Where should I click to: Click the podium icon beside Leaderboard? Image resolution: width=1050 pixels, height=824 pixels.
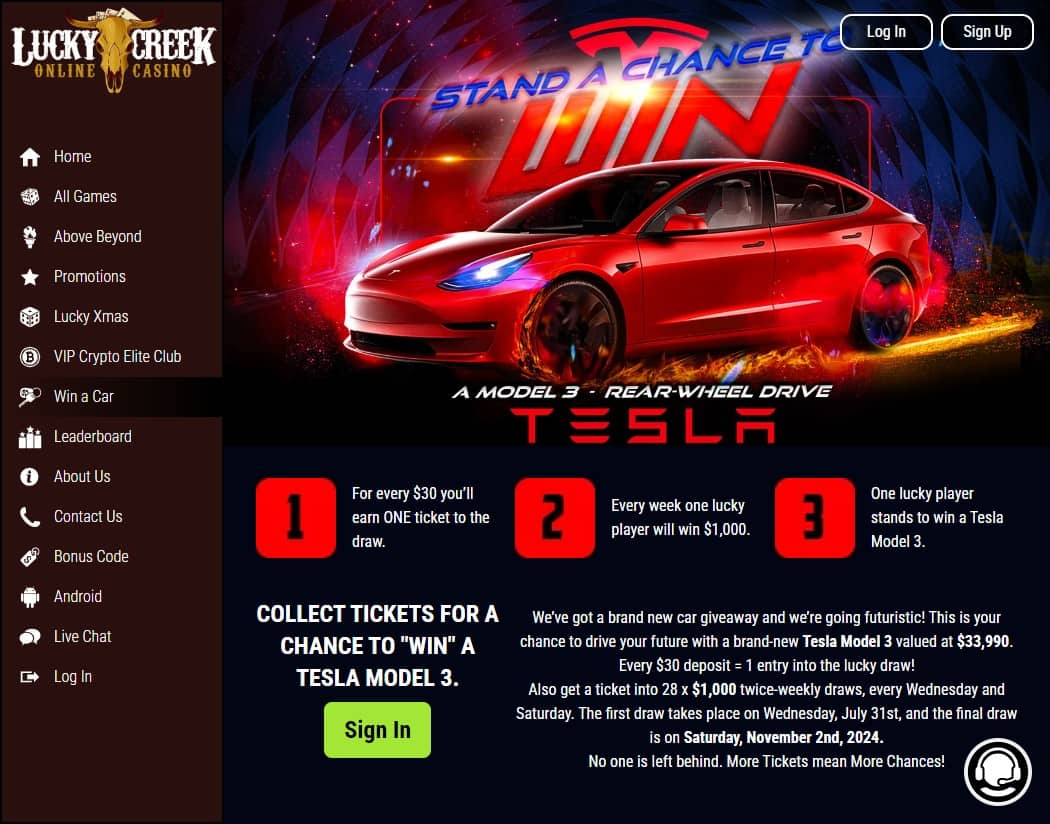(x=29, y=438)
